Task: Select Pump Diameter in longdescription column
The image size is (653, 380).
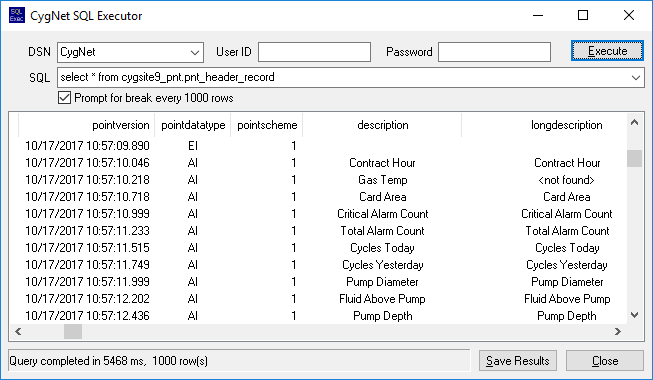Action: tap(567, 282)
